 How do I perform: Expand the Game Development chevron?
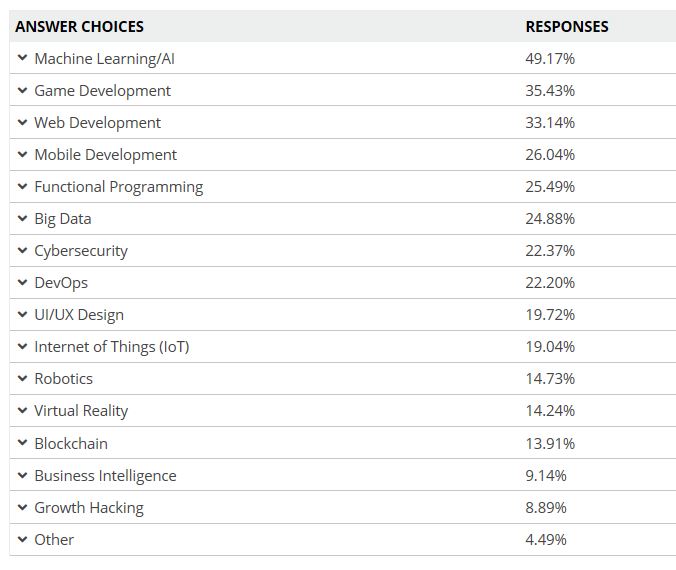click(22, 90)
